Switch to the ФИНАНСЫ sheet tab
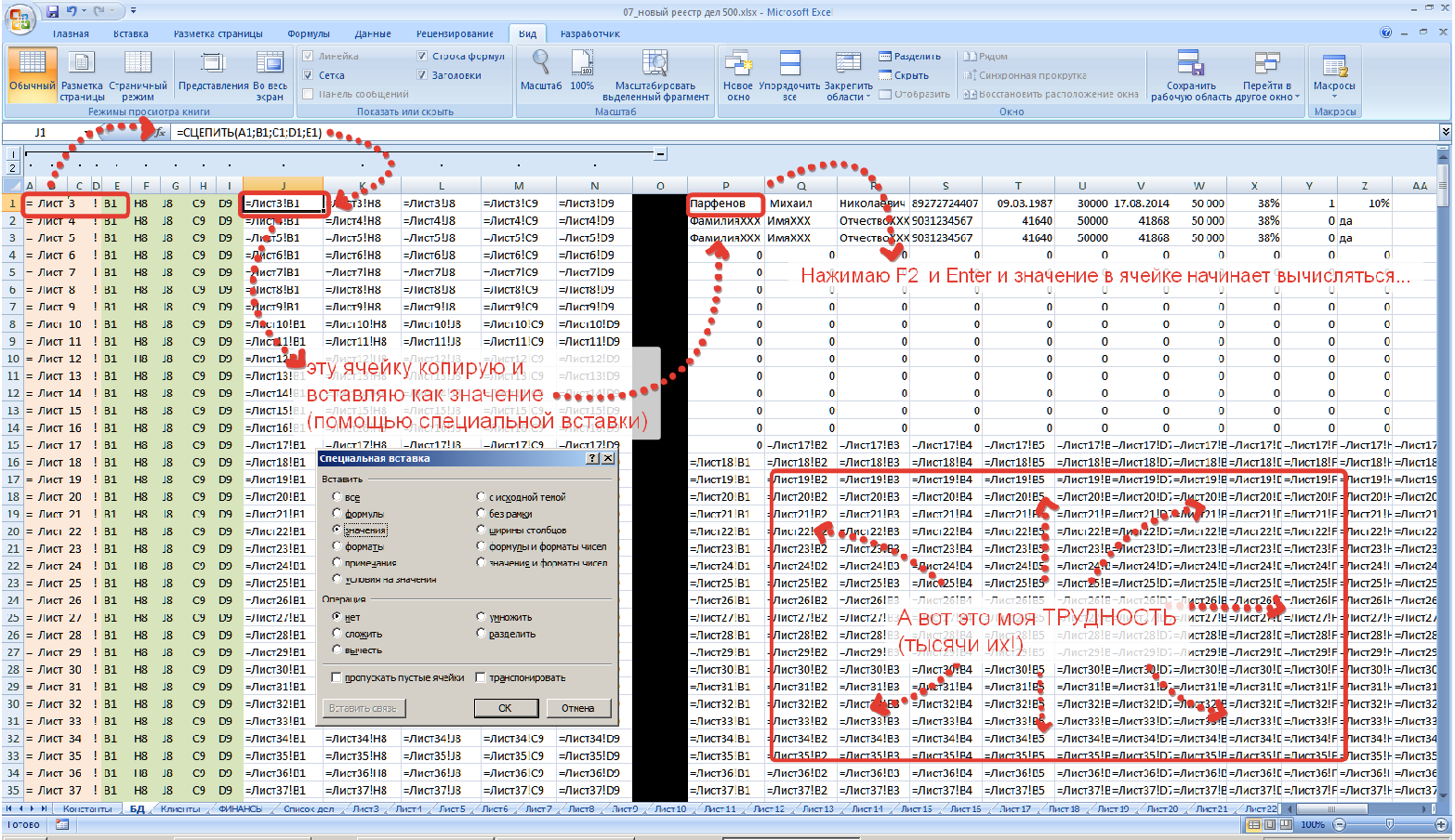Image resolution: width=1455 pixels, height=840 pixels. point(240,809)
